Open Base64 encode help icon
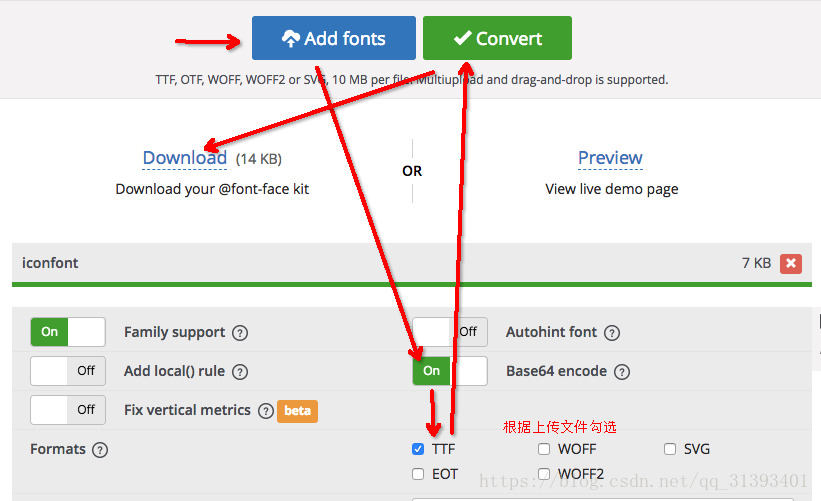 click(622, 372)
